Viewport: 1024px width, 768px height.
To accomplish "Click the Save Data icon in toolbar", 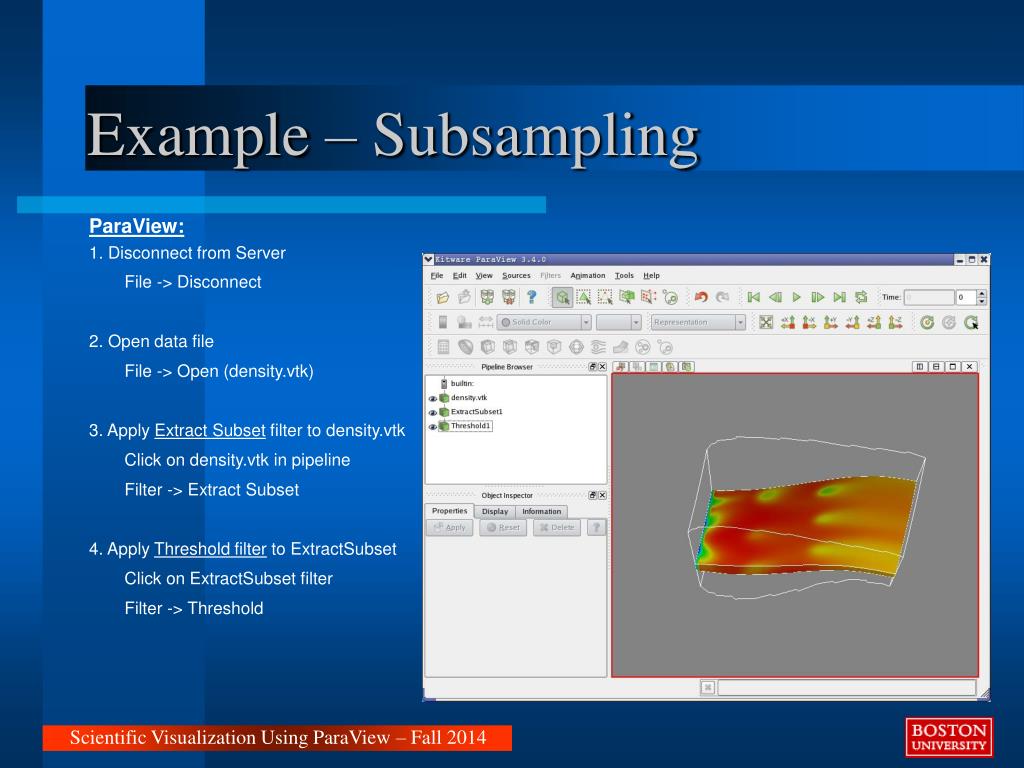I will coord(464,298).
